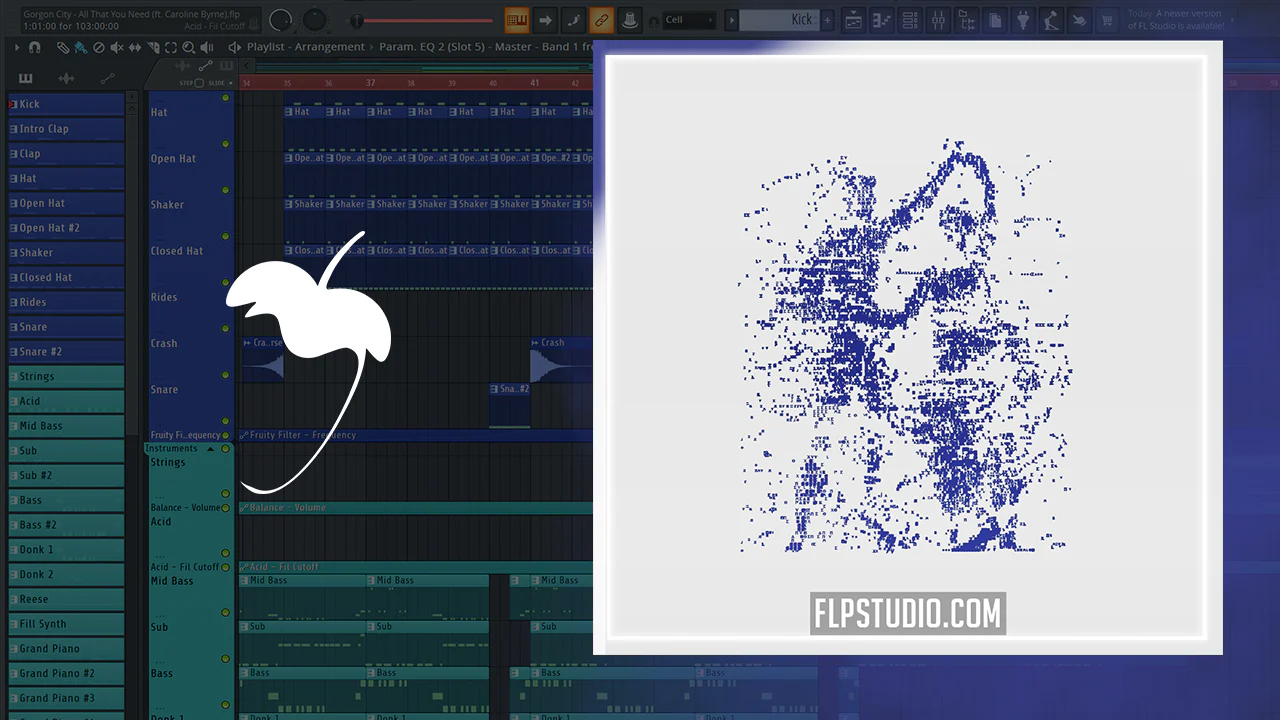Click the FL Studio update news message

[1175, 20]
